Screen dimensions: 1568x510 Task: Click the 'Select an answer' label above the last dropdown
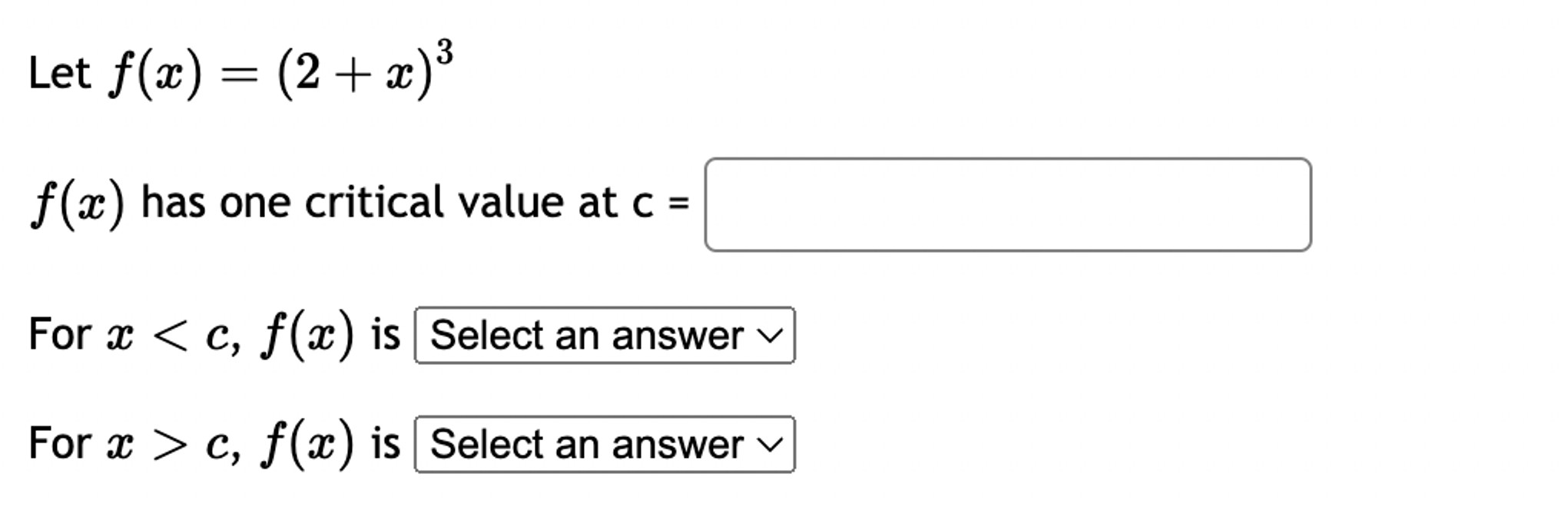(x=584, y=443)
